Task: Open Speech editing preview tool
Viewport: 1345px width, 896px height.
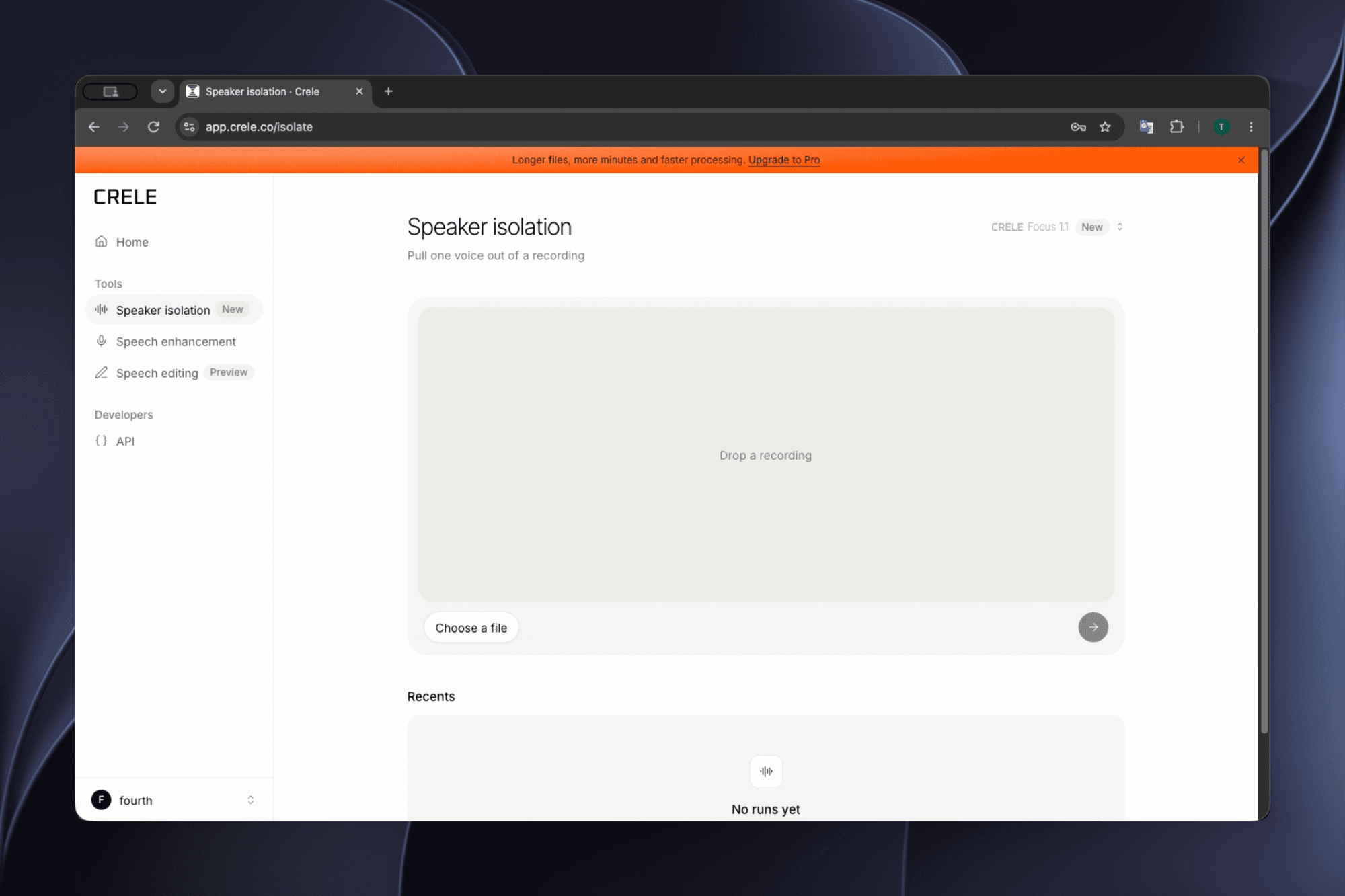Action: tap(174, 373)
